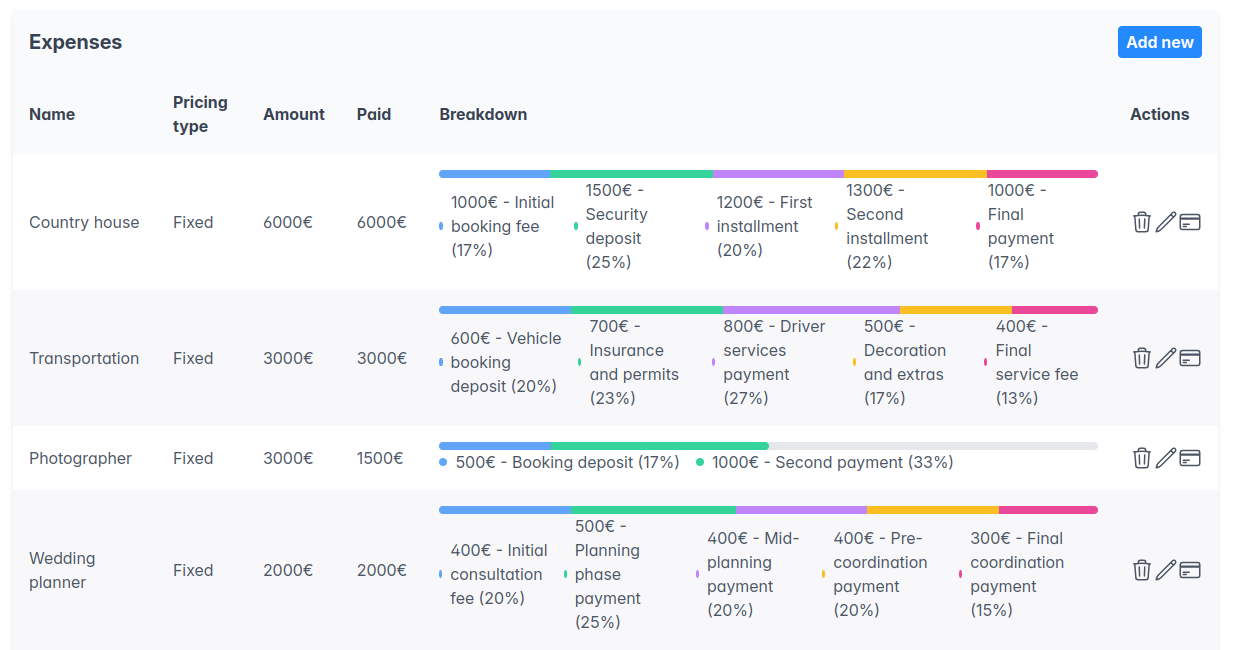Image resolution: width=1237 pixels, height=650 pixels.
Task: Select the Country house expense name
Action: (x=84, y=222)
